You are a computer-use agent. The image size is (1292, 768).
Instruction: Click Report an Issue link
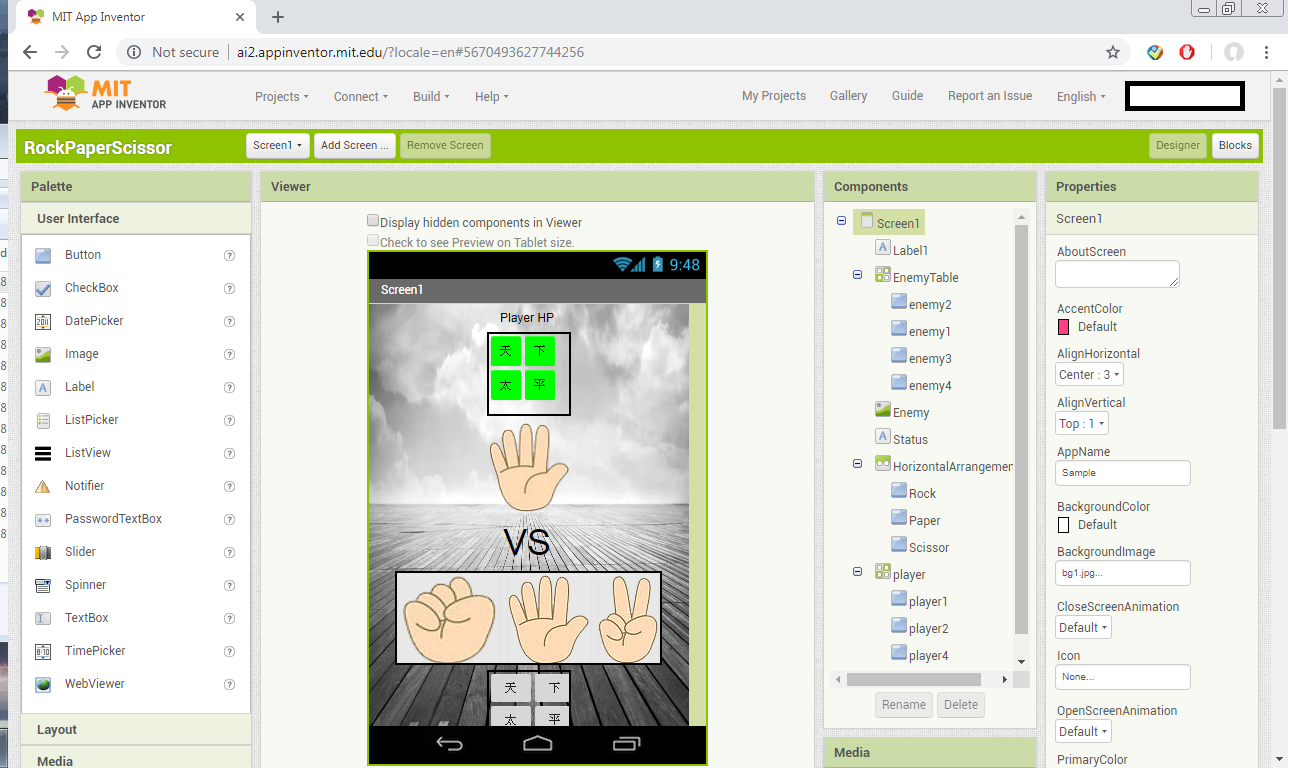(990, 96)
